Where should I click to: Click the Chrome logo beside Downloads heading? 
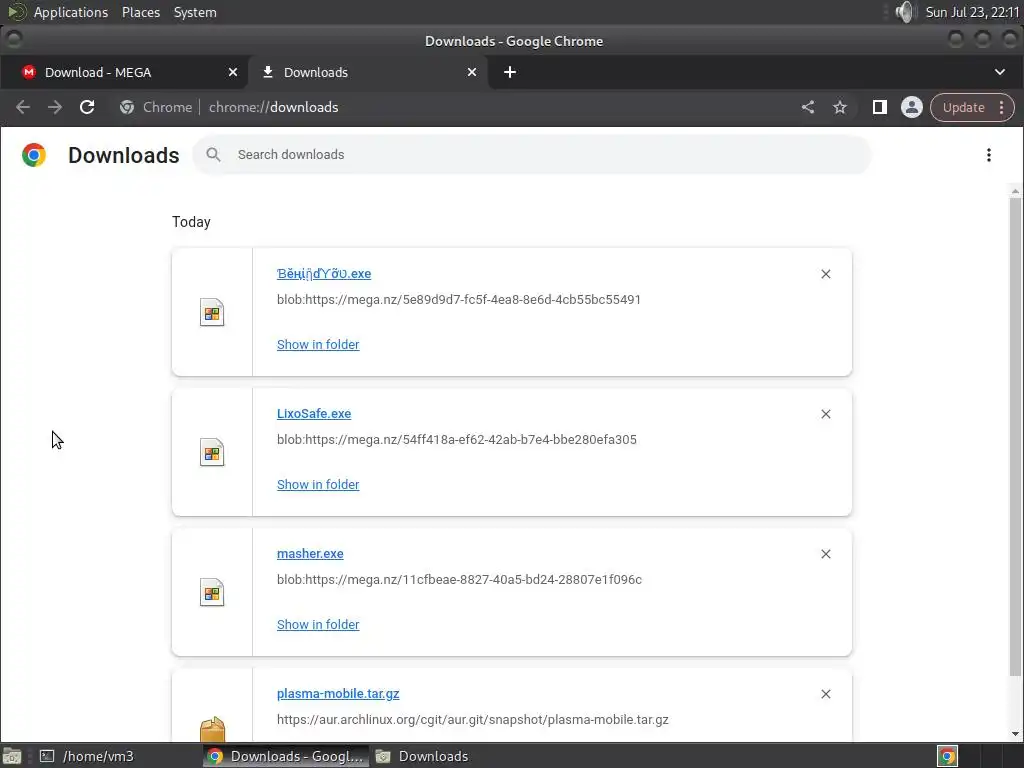(x=34, y=155)
